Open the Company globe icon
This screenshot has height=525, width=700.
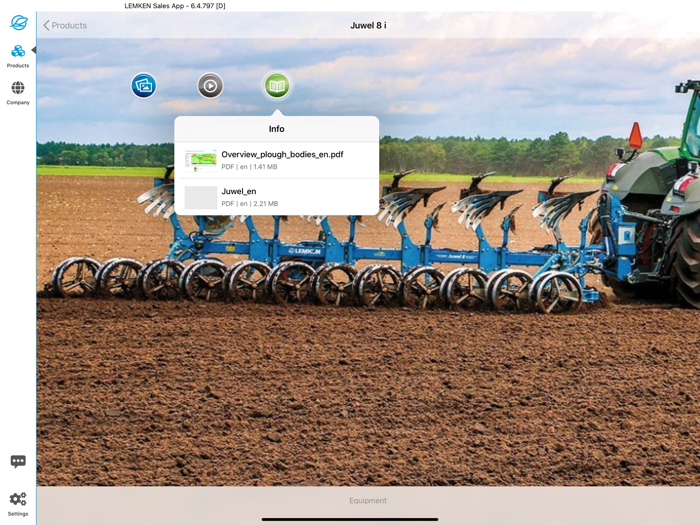pos(18,93)
